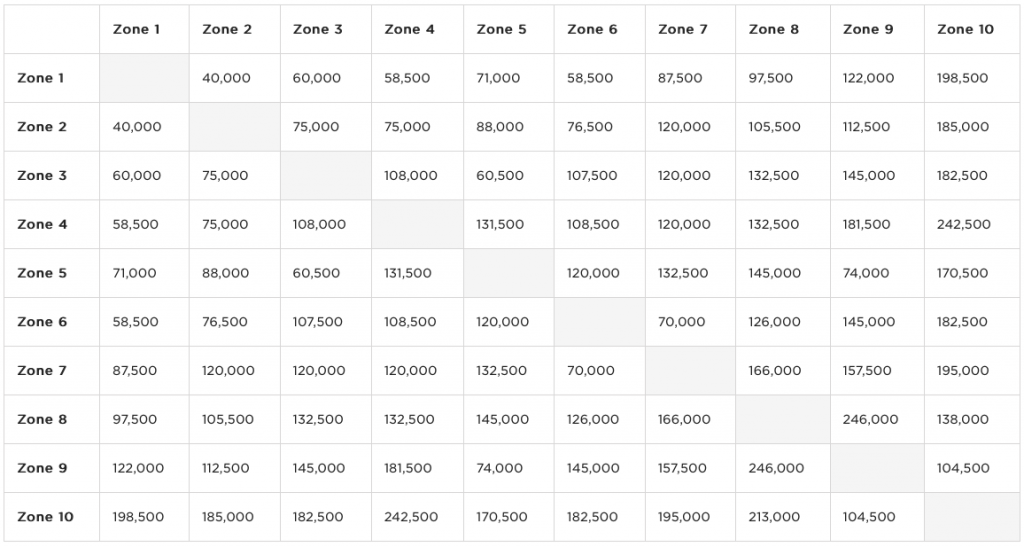
Task: Click the blank top-left corner cell
Action: (52, 29)
